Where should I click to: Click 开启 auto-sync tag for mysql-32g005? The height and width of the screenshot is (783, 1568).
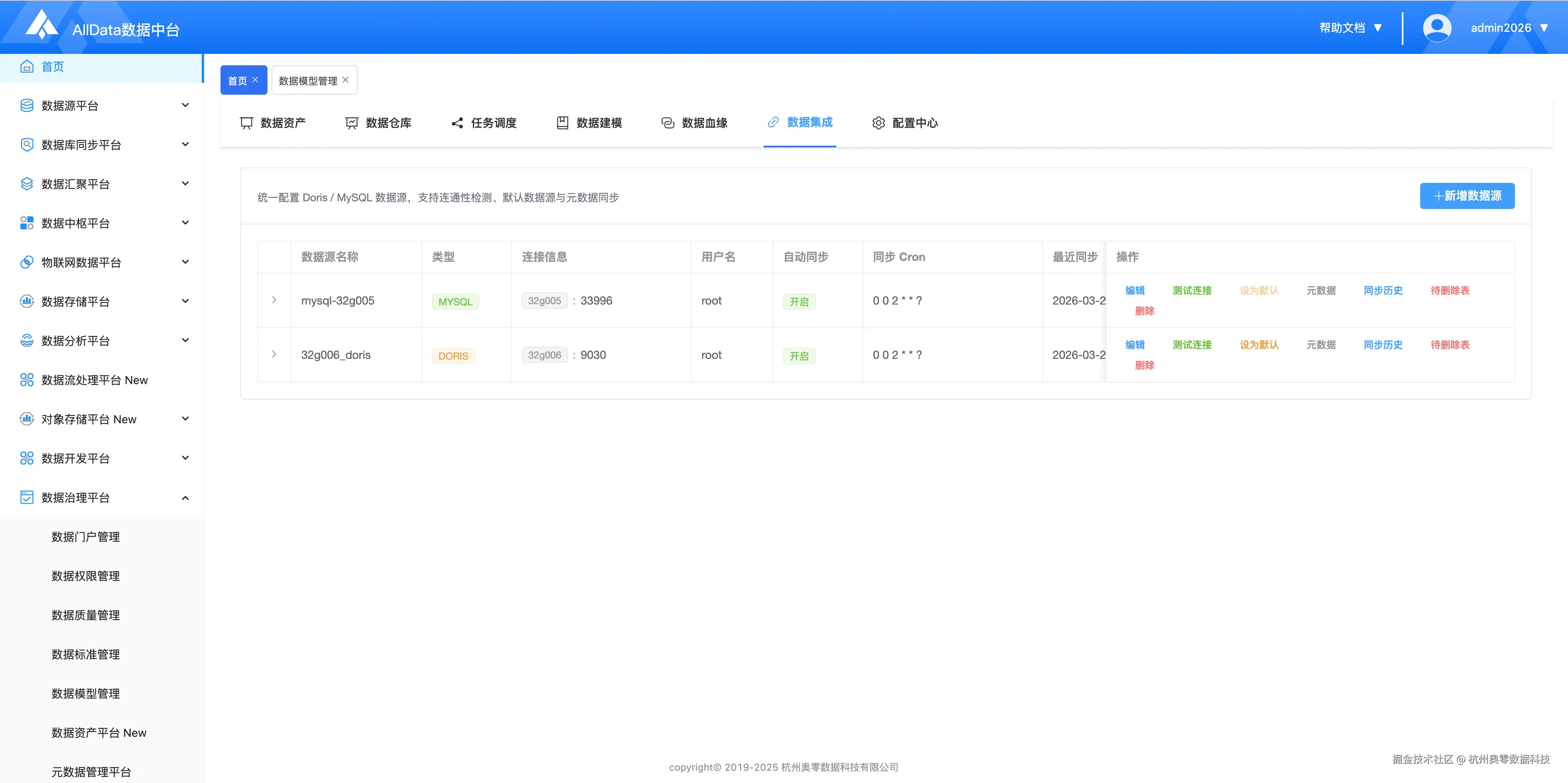click(x=799, y=302)
